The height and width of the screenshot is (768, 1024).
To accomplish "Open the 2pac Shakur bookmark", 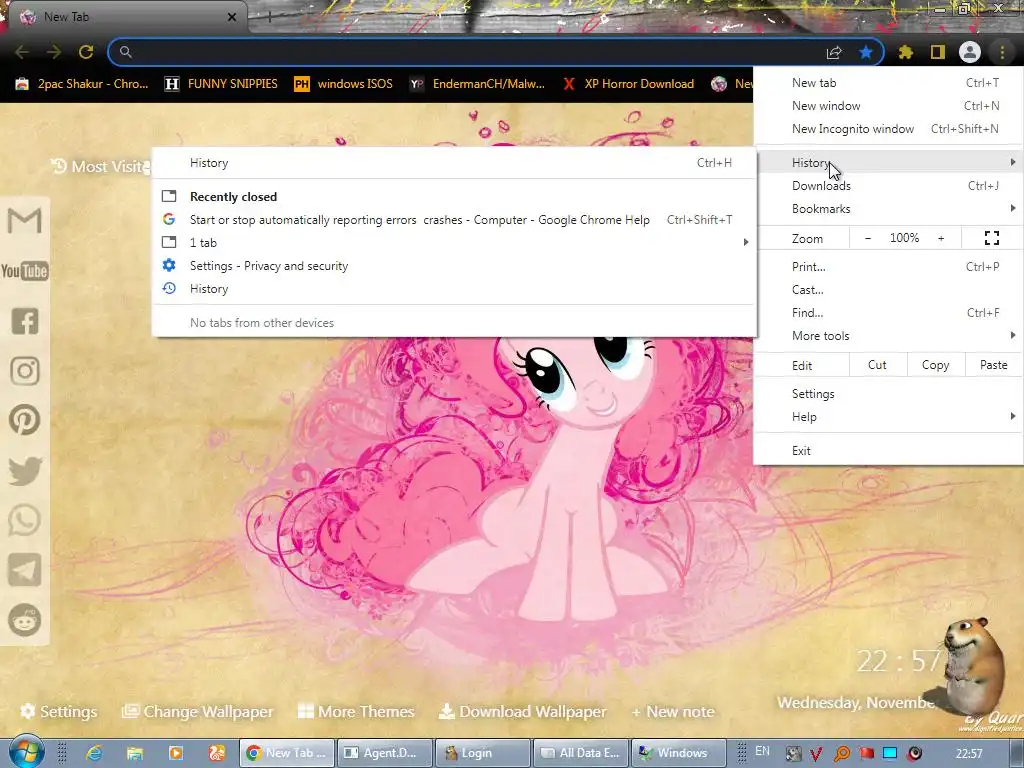I will (82, 84).
